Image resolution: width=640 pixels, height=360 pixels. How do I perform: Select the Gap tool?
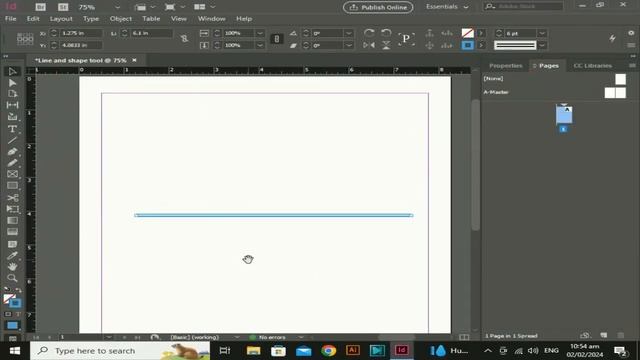coord(12,105)
